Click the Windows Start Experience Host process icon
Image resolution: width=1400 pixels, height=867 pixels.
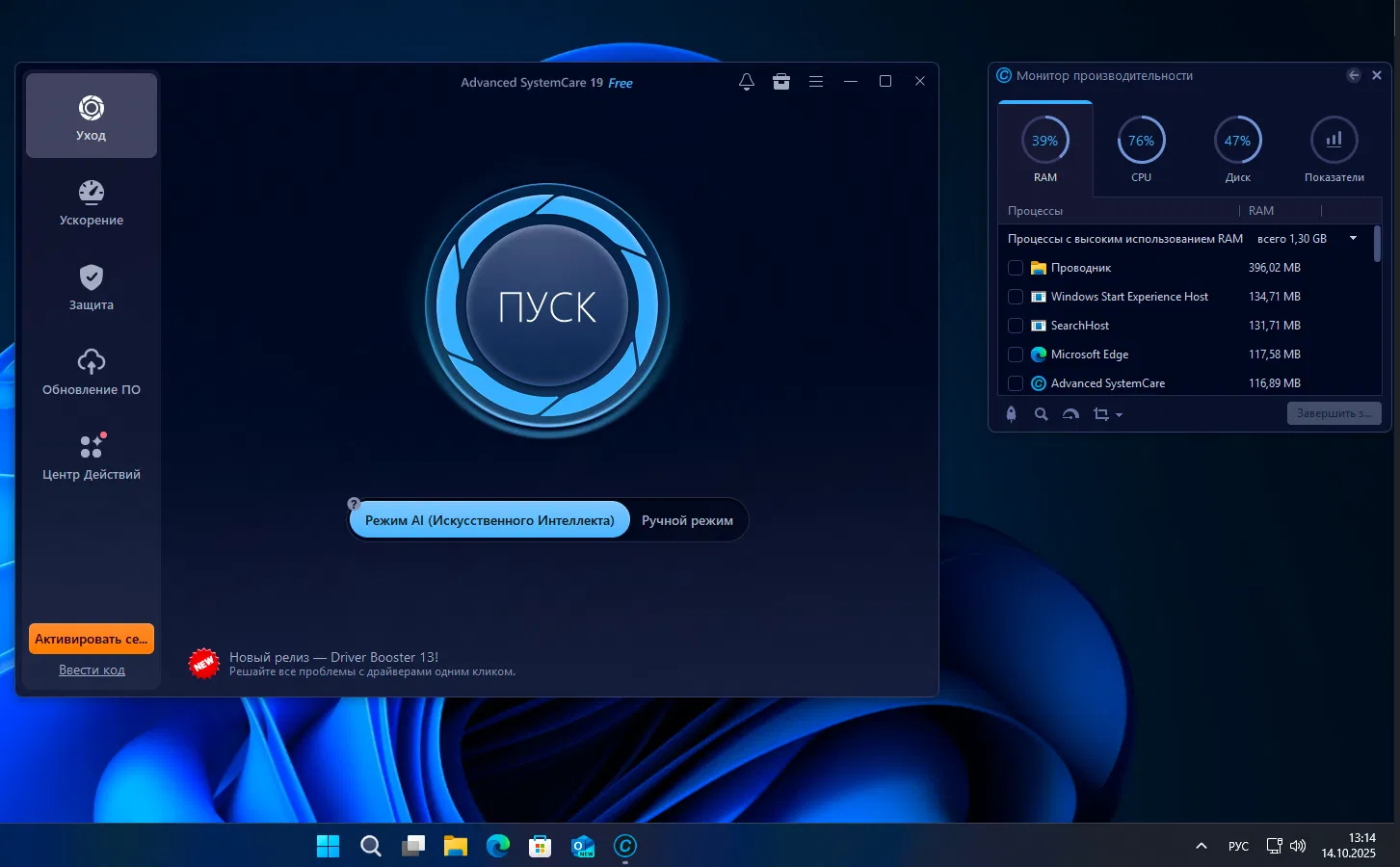pos(1039,297)
